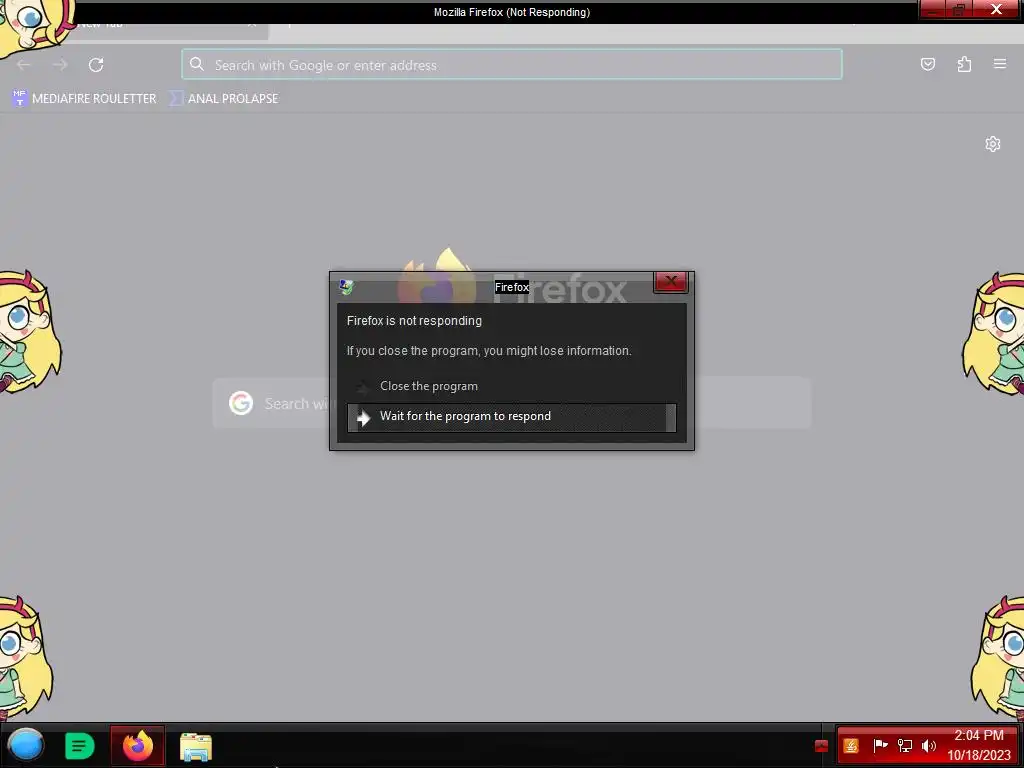Image resolution: width=1024 pixels, height=768 pixels.
Task: Choose Wait for the program to respond
Action: click(511, 417)
